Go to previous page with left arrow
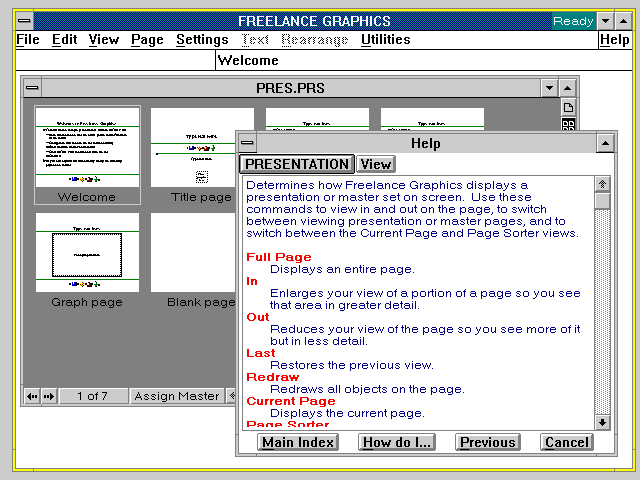This screenshot has height=480, width=640. coord(32,396)
